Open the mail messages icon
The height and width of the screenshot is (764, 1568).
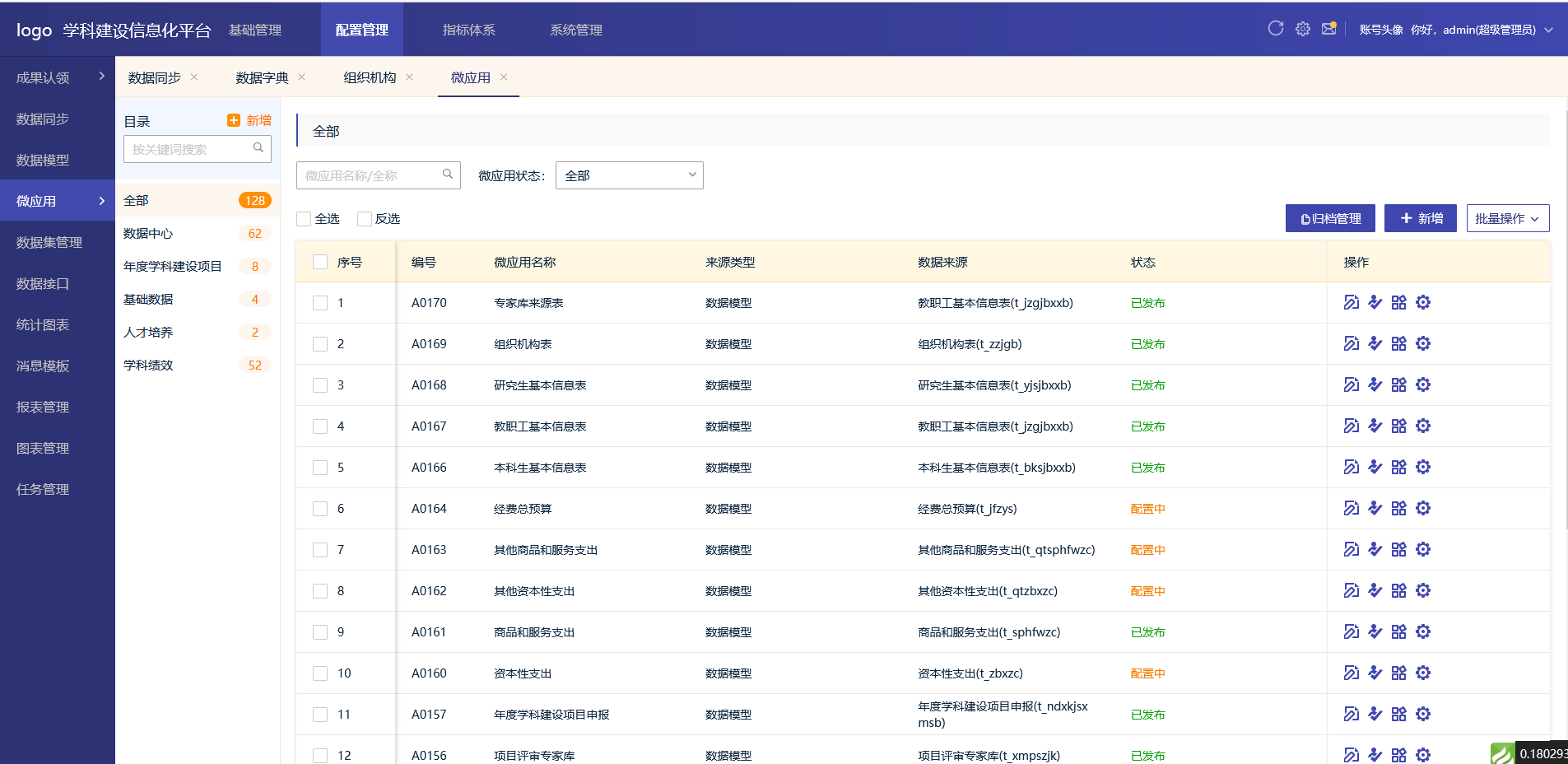click(x=1329, y=29)
